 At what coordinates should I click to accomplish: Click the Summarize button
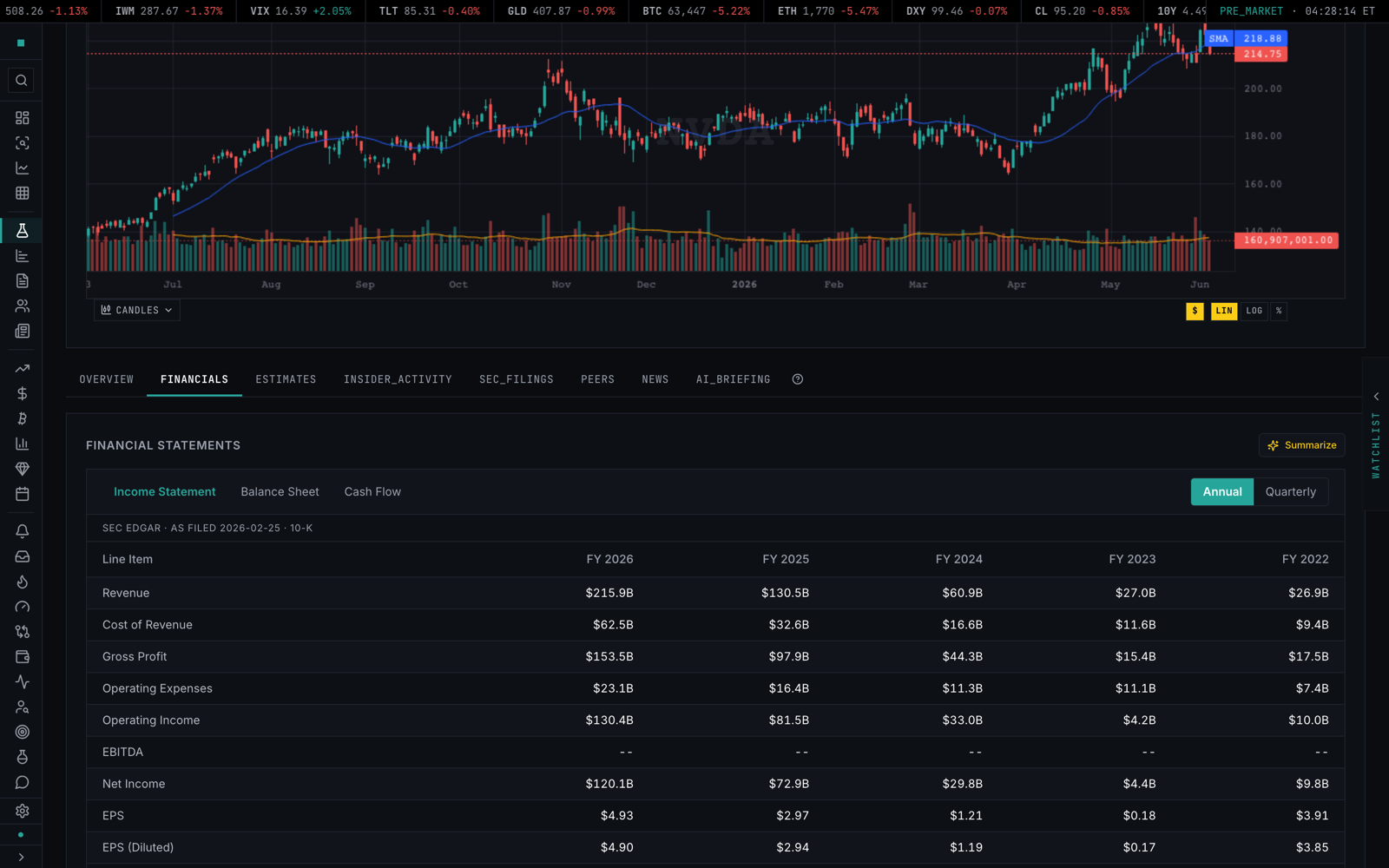[1301, 445]
